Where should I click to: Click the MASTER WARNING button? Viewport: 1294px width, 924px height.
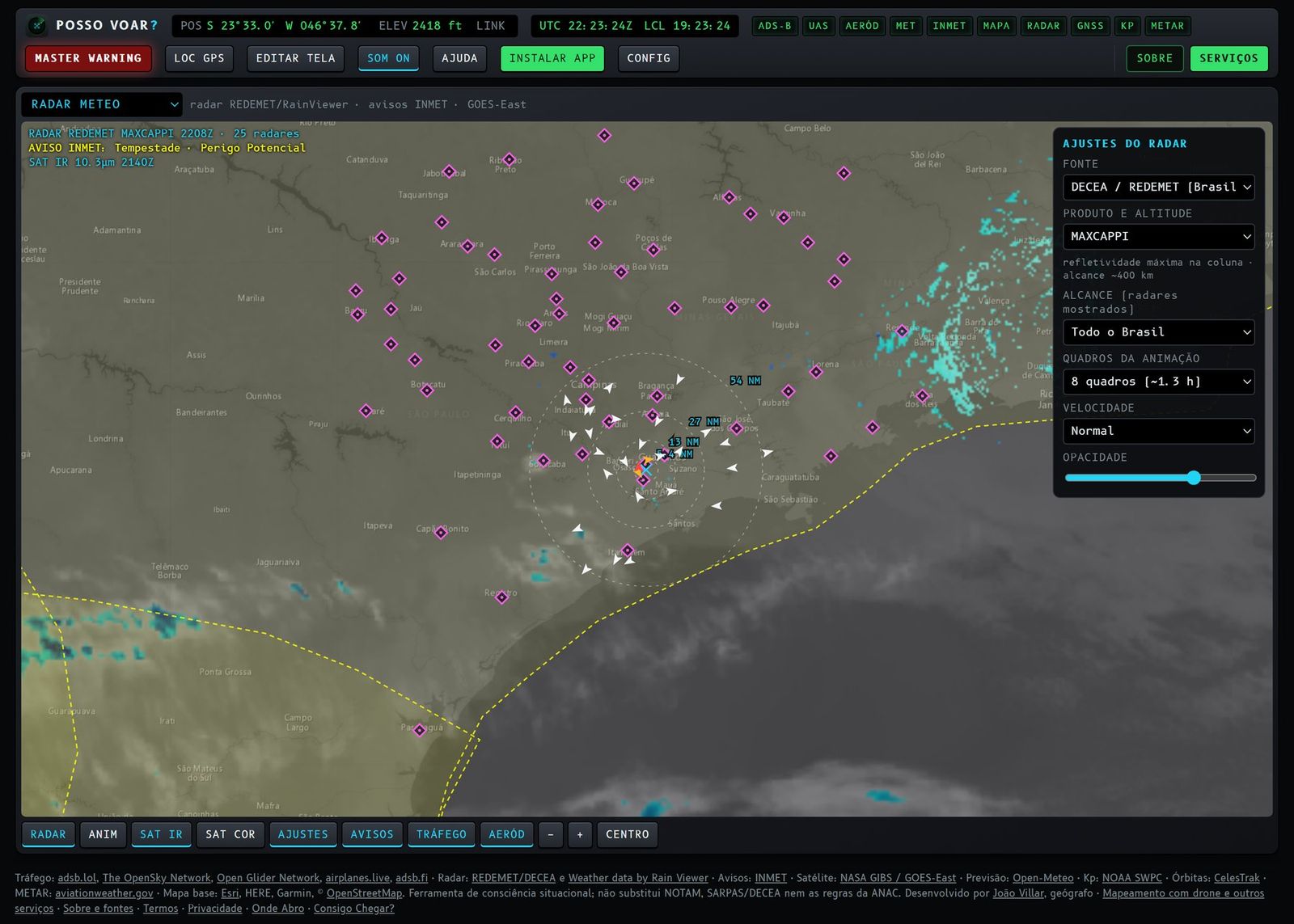[88, 58]
